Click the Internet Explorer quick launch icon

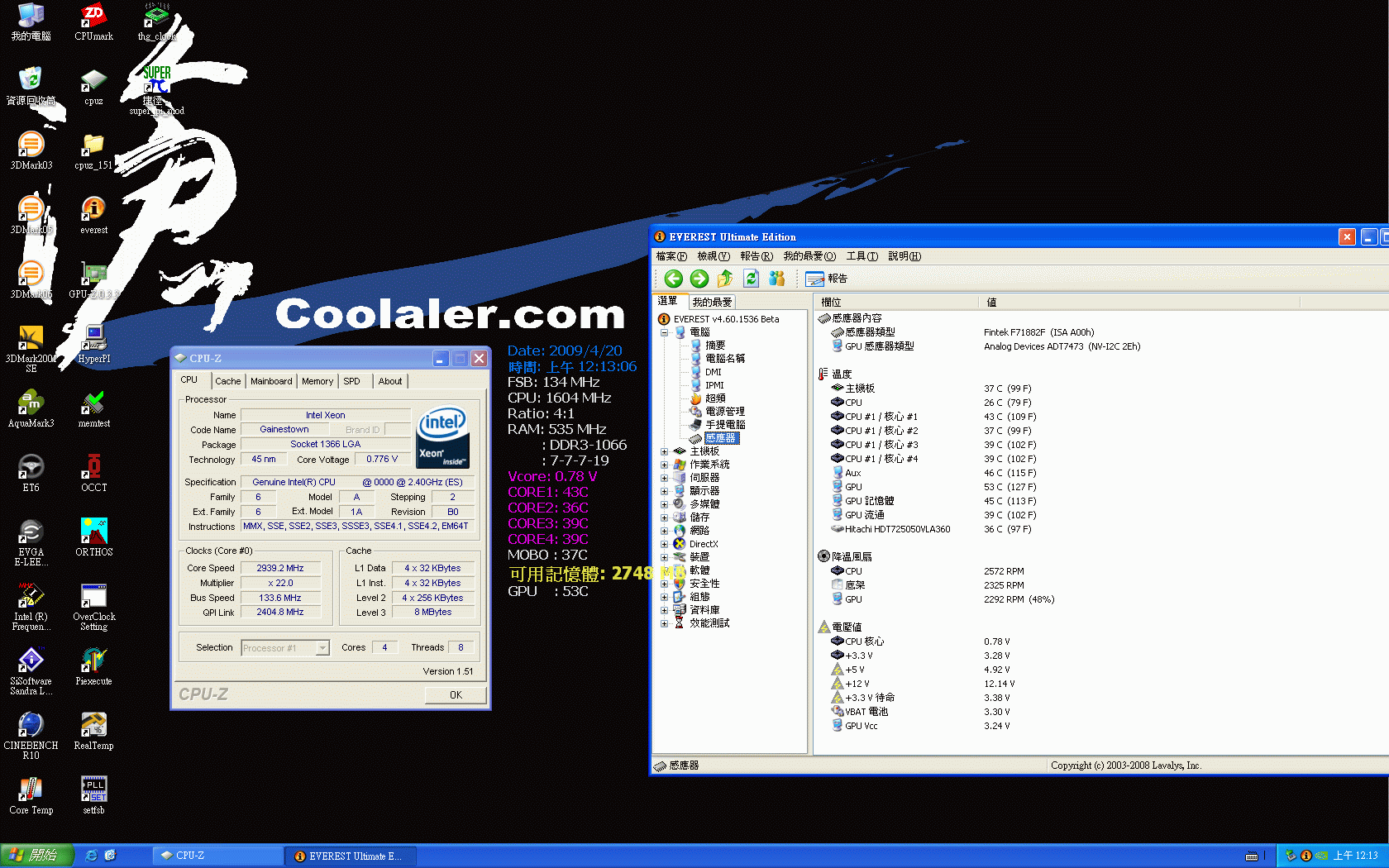coord(92,856)
